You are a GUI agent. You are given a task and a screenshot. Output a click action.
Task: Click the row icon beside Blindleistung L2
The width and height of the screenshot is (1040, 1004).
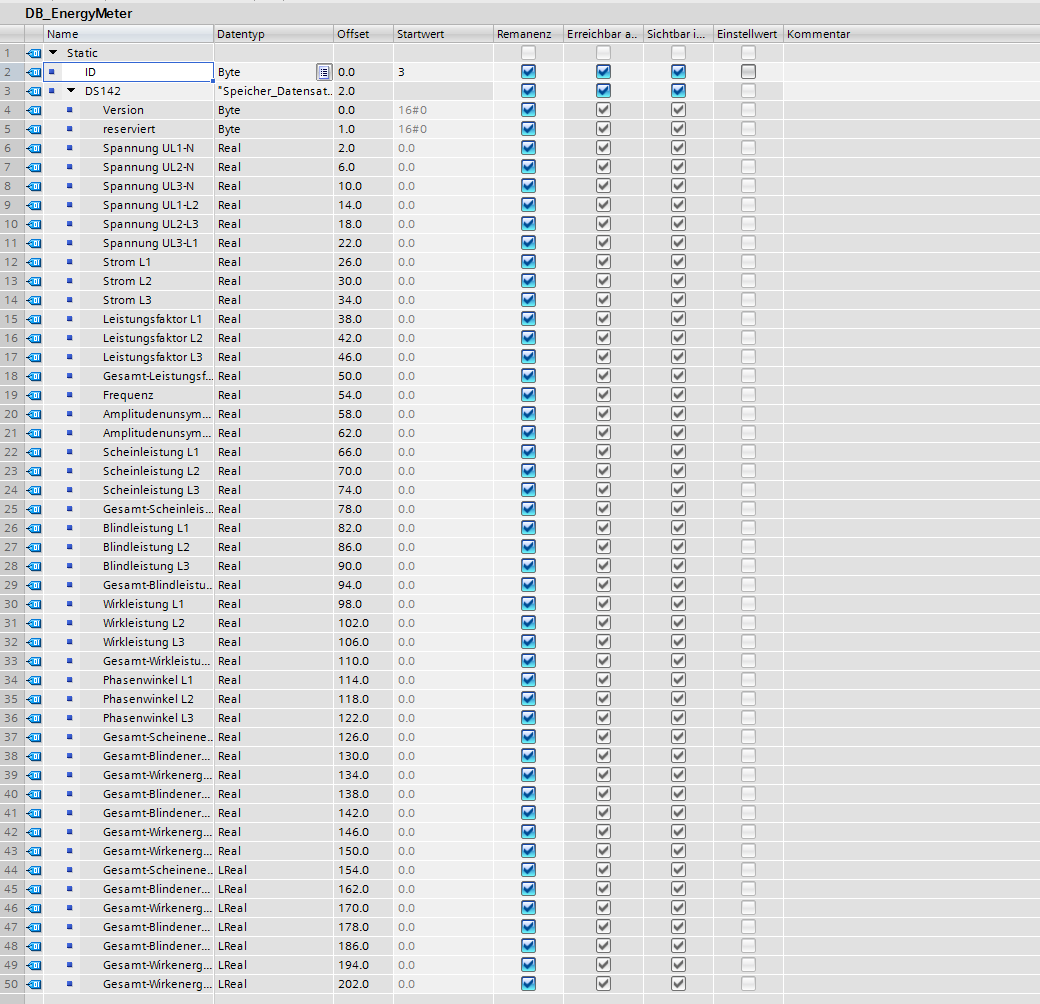coord(34,547)
